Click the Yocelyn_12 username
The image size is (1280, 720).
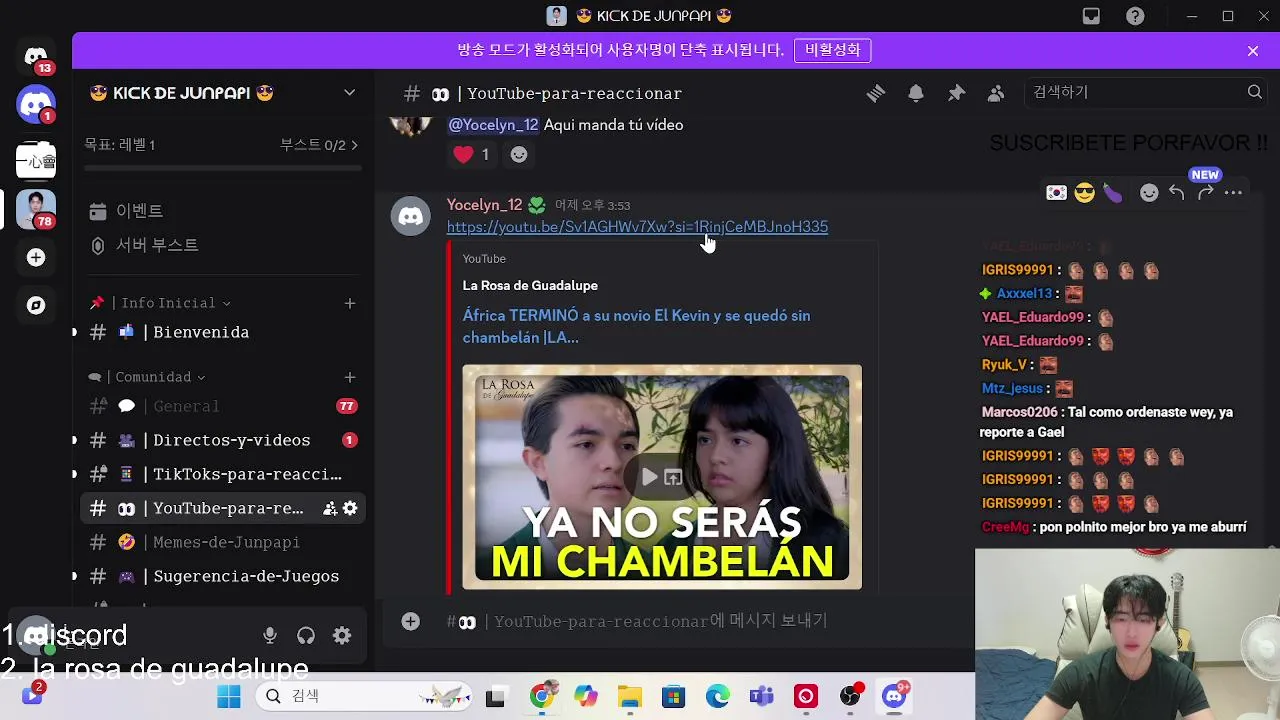pos(484,205)
